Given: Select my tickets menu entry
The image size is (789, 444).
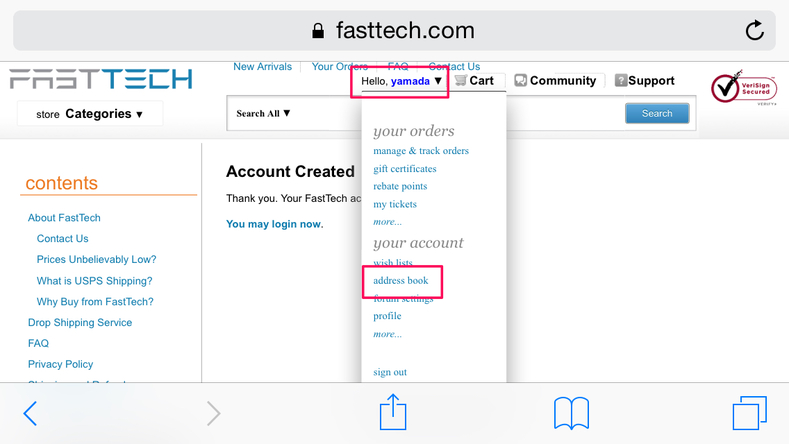Looking at the screenshot, I should 395,204.
